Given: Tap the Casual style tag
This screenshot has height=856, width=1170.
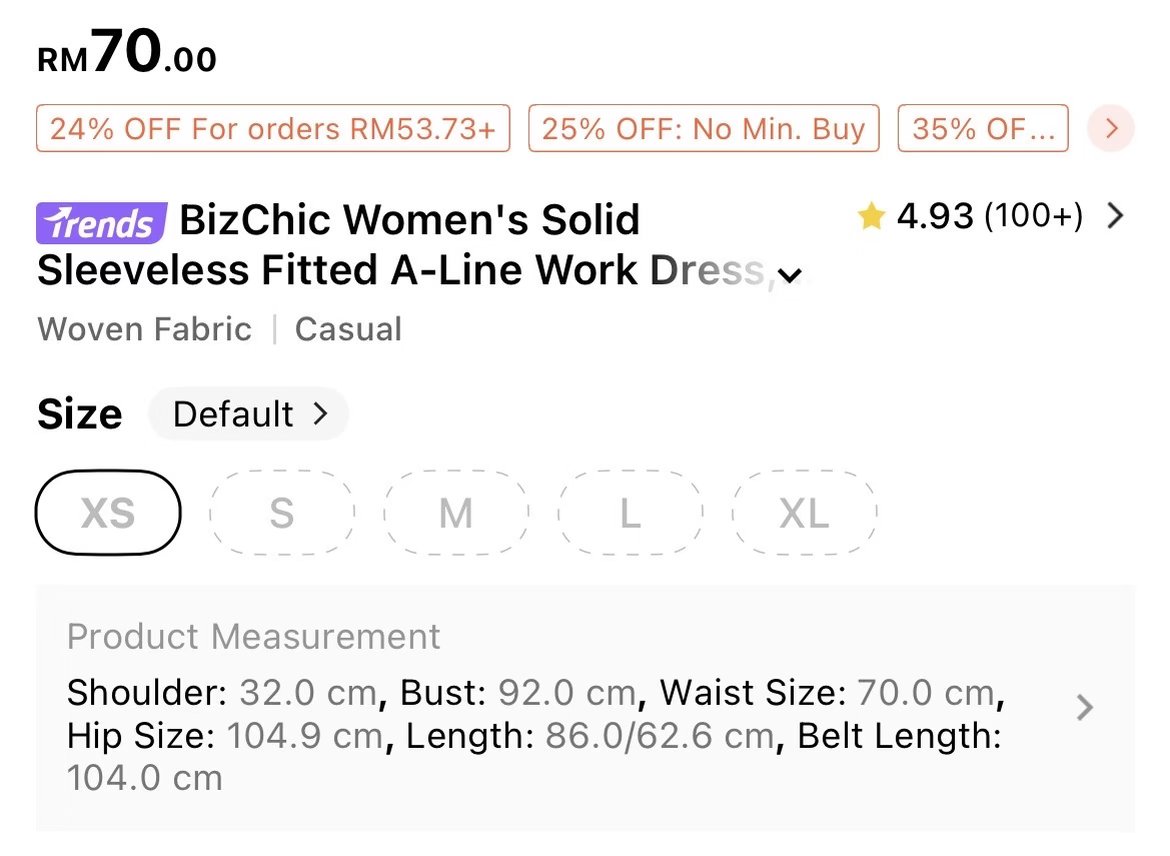Looking at the screenshot, I should tap(348, 329).
